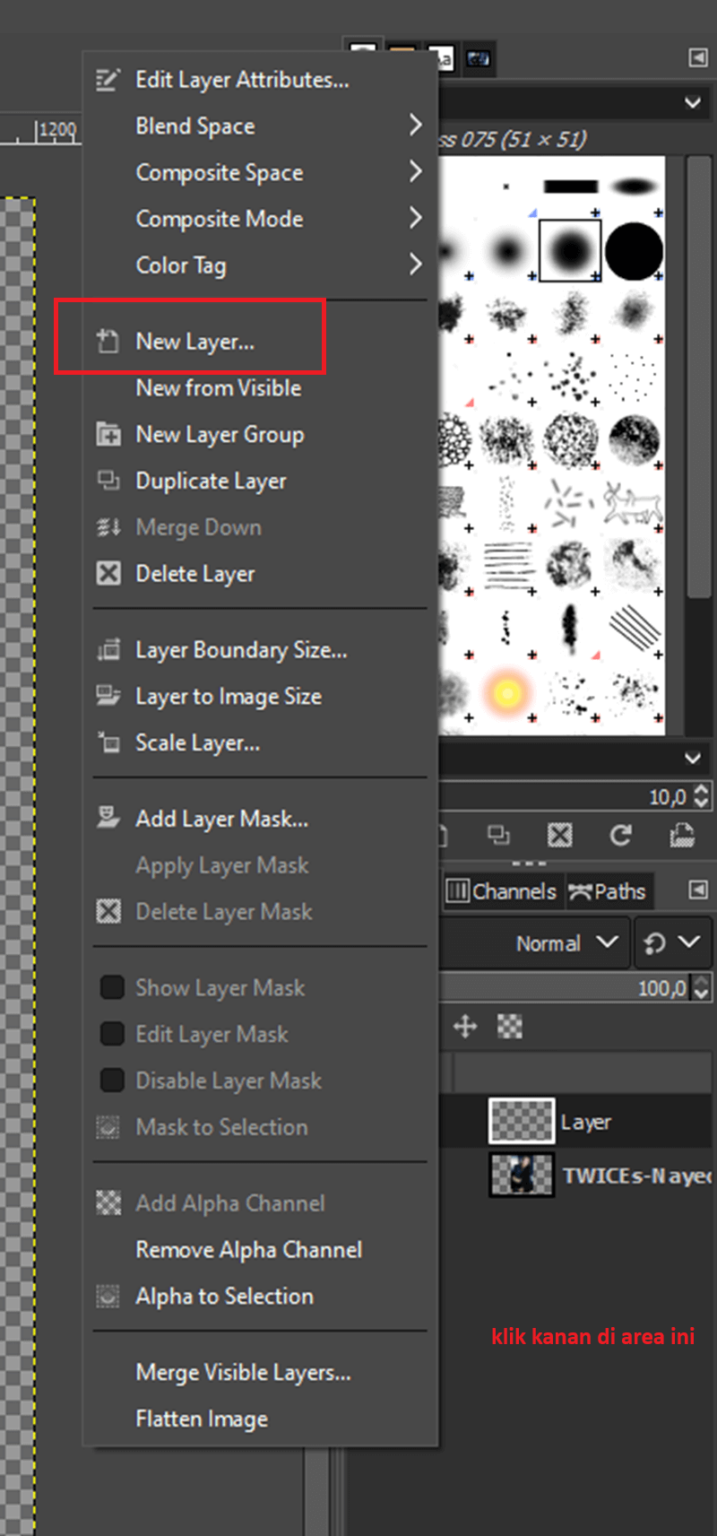Click Merge Visible Layers option
Viewport: 717px width, 1536px height.
click(244, 1372)
